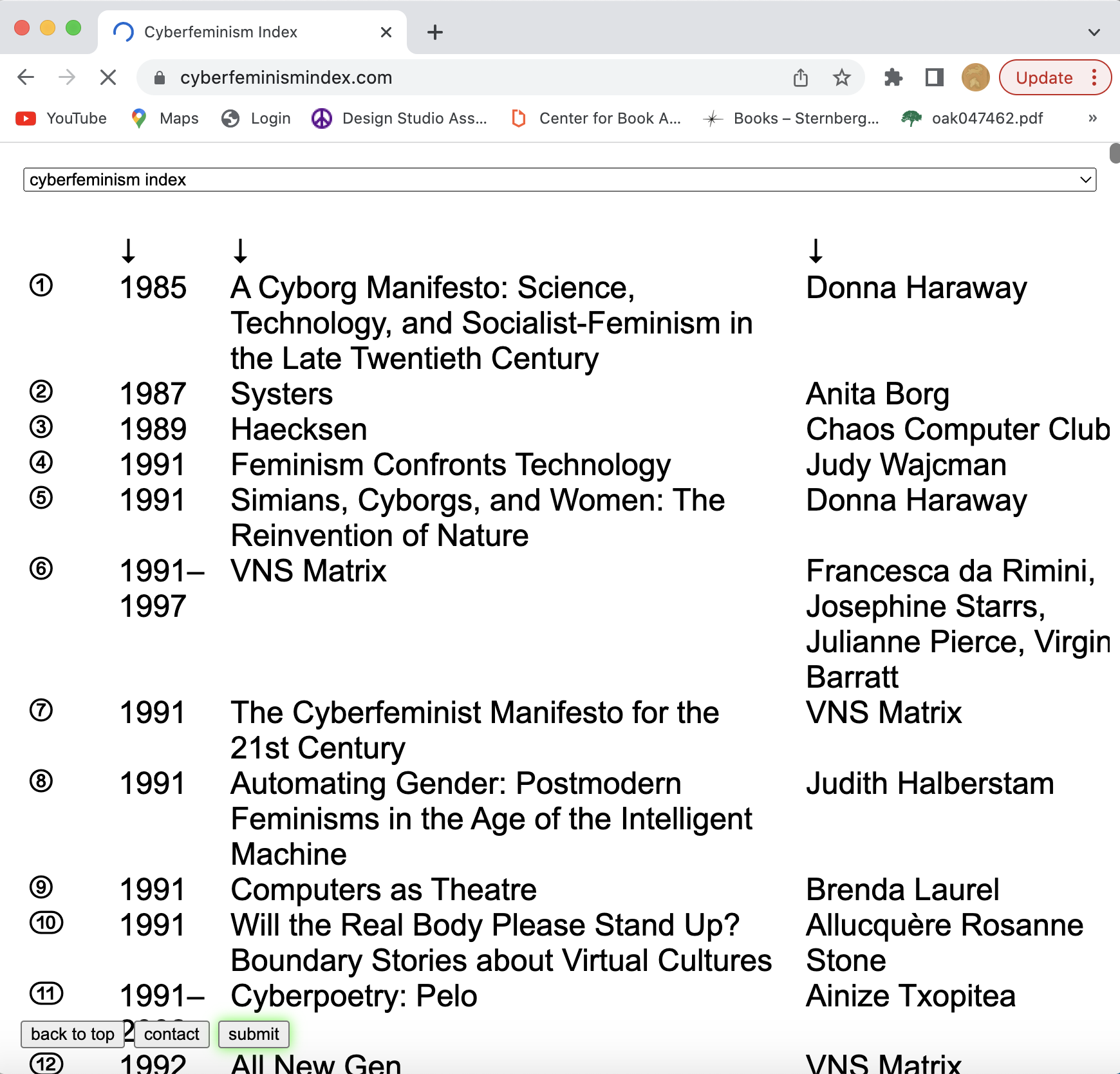Sort by the year column arrow
Image resolution: width=1120 pixels, height=1074 pixels.
click(x=129, y=250)
